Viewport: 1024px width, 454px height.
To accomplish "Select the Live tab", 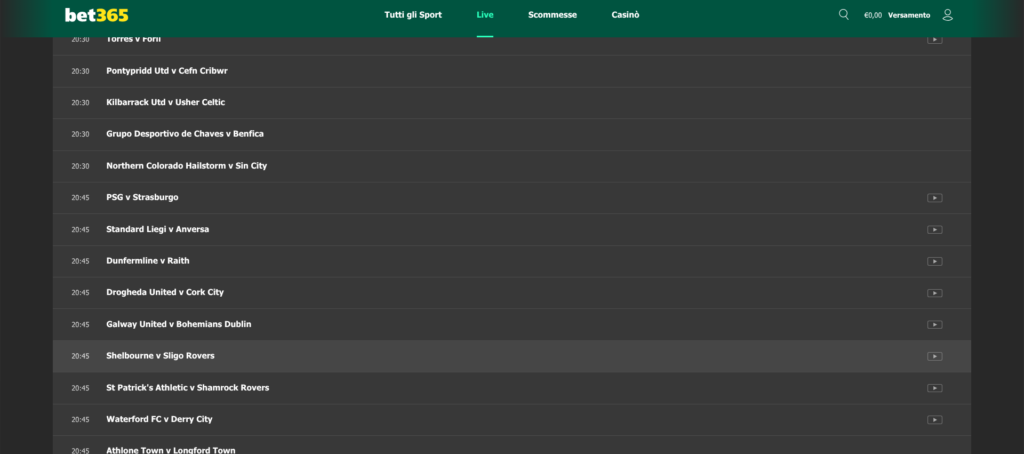I will [x=485, y=15].
